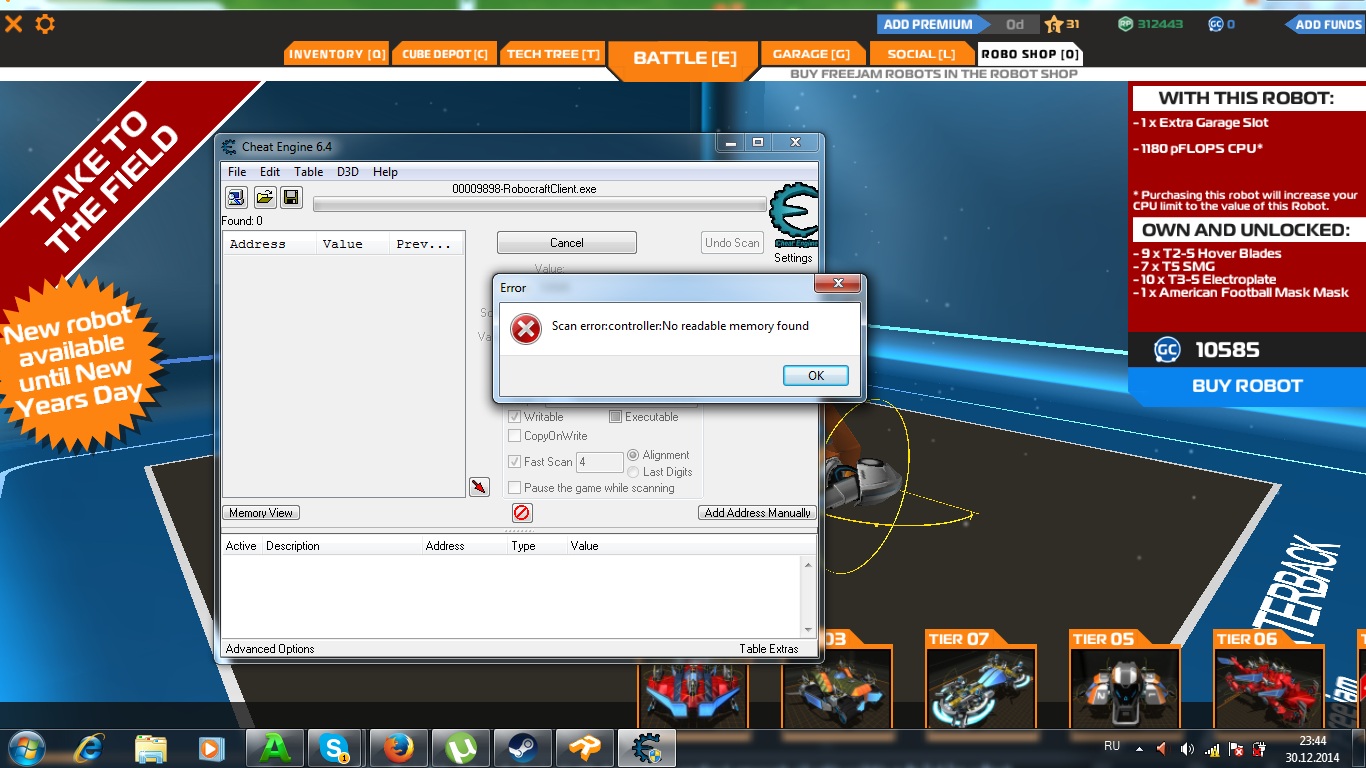Open Firefox from the taskbar
The height and width of the screenshot is (768, 1366).
click(398, 748)
